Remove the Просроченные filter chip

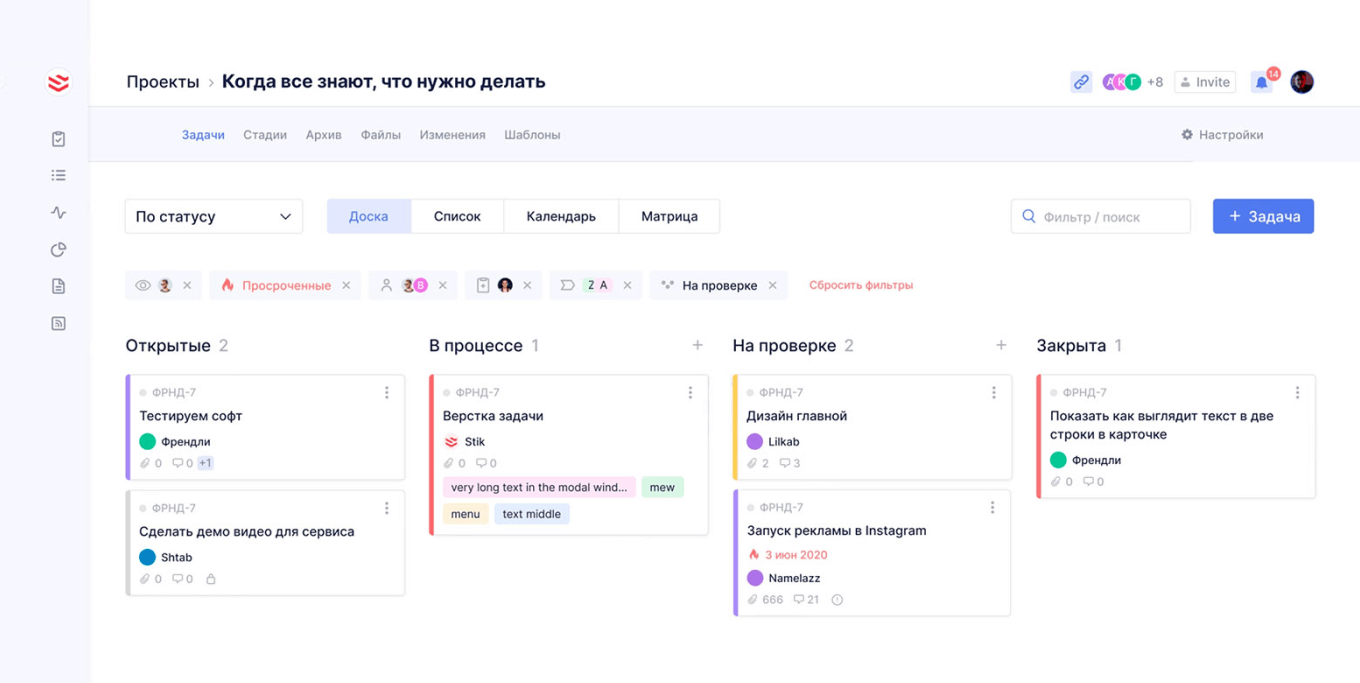pyautogui.click(x=346, y=286)
